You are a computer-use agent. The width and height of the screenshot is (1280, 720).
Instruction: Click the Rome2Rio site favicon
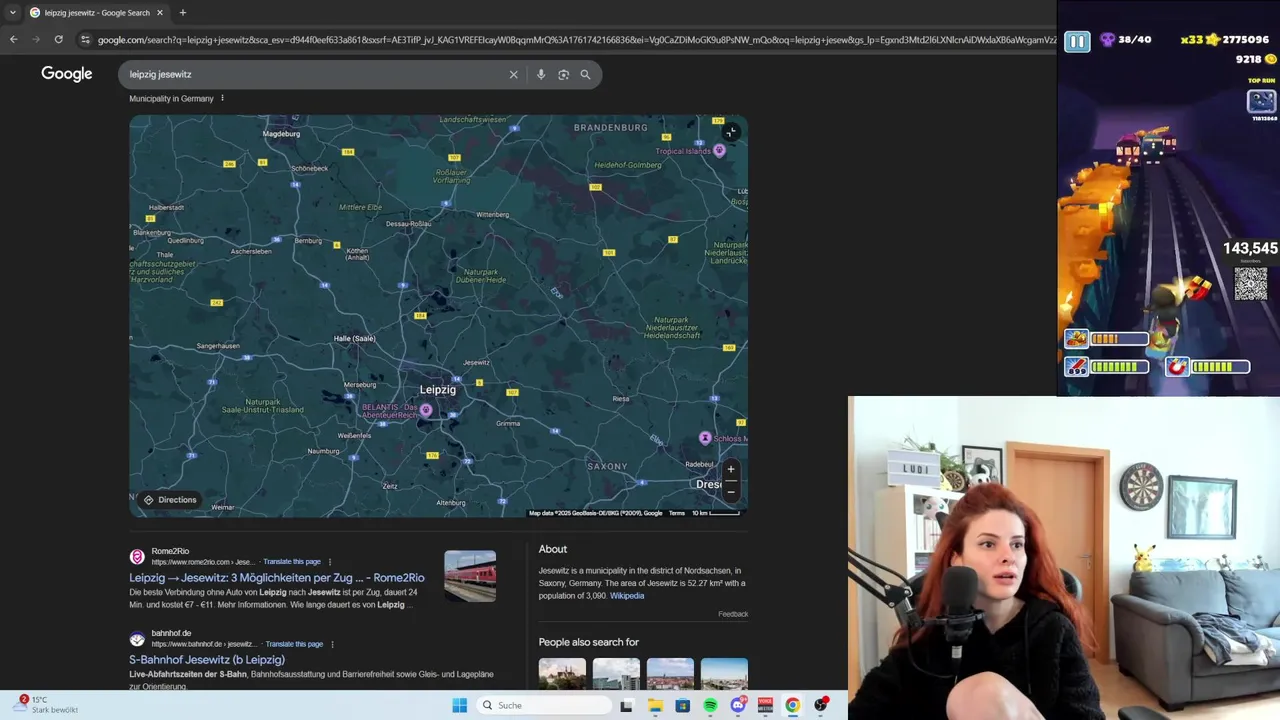(x=137, y=557)
